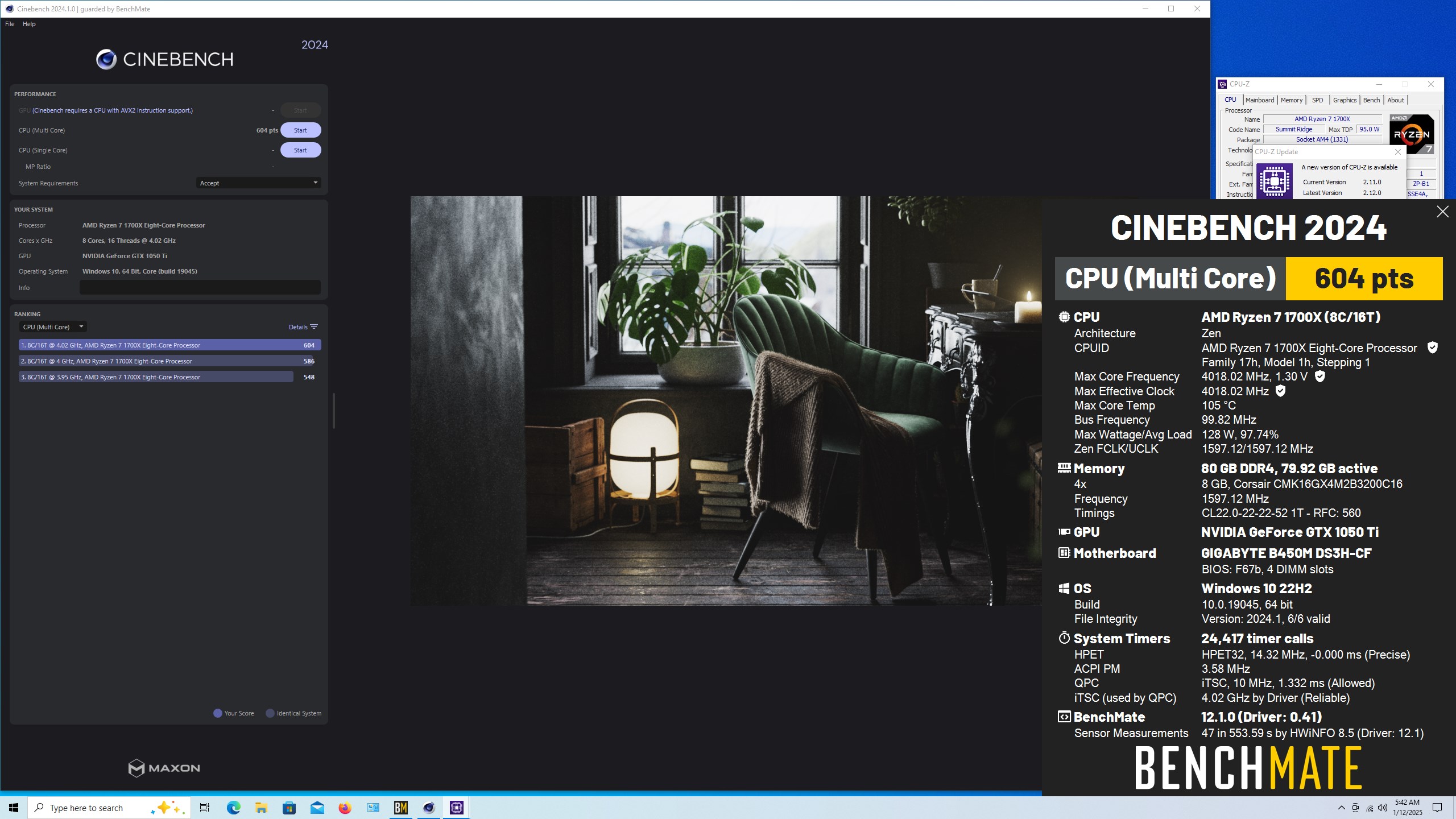Close the CPU-Z Update popup
This screenshot has height=819, width=1456.
tap(1398, 152)
